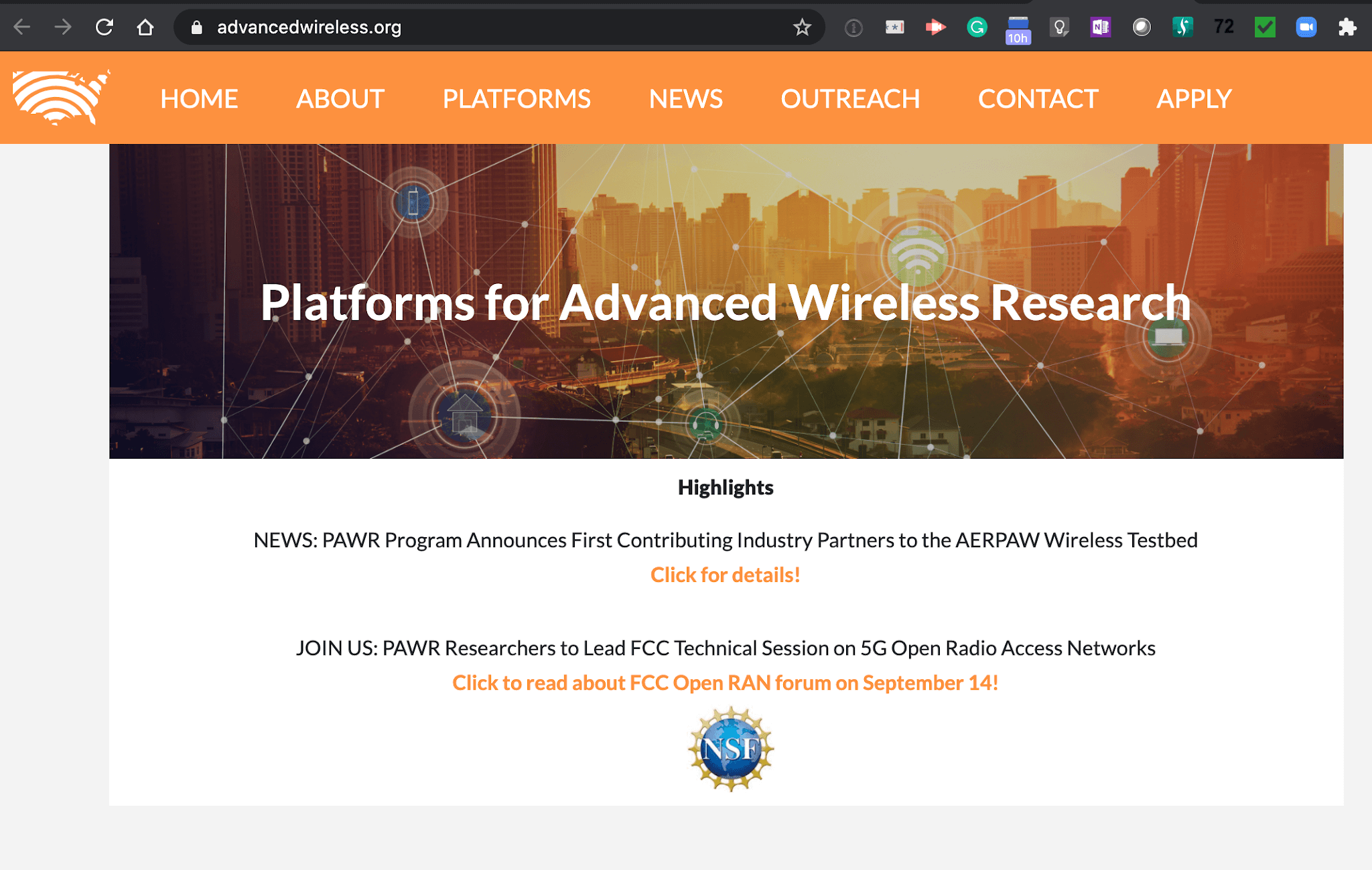Open the browser extensions puzzle-piece menu
This screenshot has width=1372, height=870.
(1347, 27)
